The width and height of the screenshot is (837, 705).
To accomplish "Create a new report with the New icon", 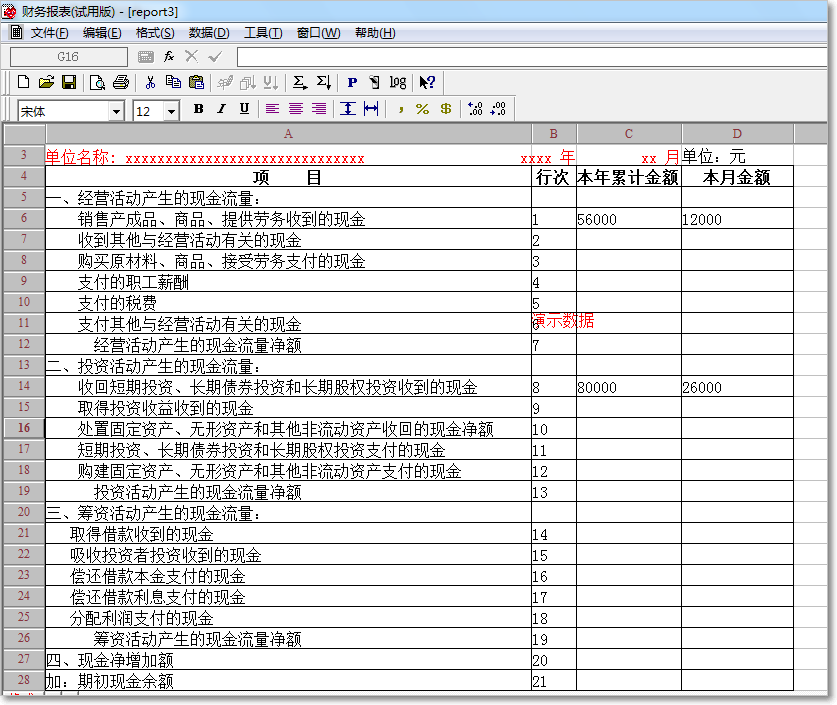I will [x=23, y=82].
